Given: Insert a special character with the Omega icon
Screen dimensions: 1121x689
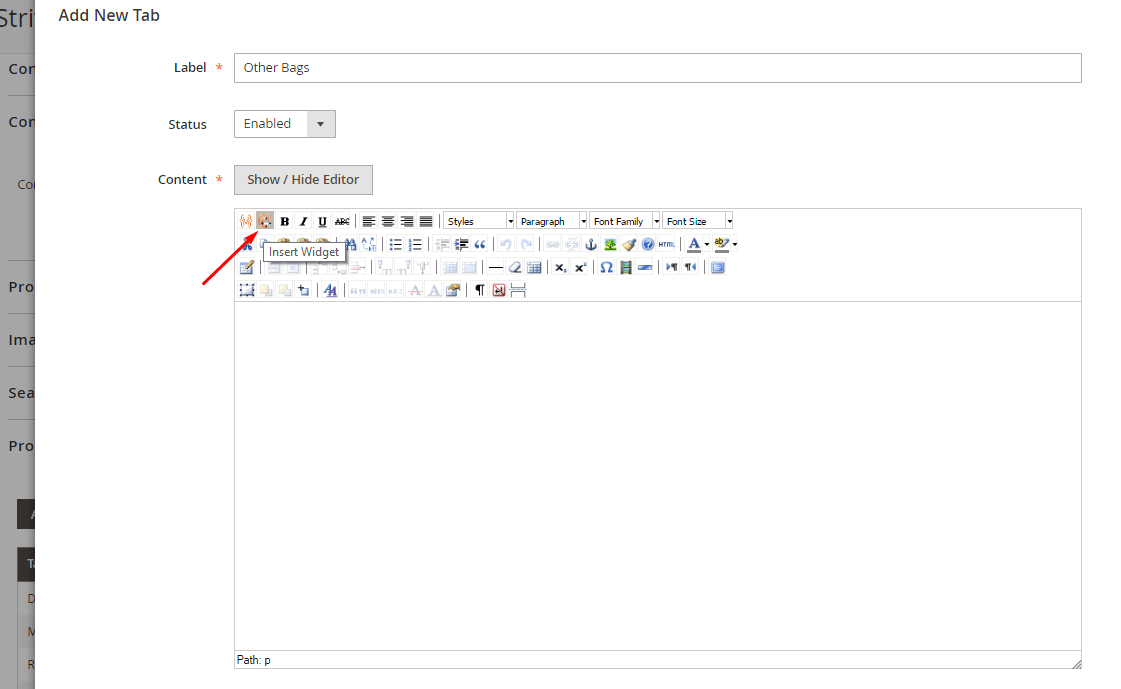Looking at the screenshot, I should tap(606, 267).
